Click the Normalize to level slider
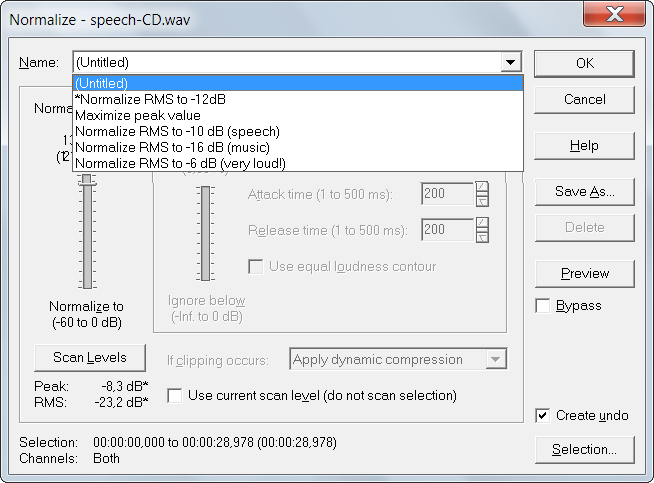 coord(87,230)
